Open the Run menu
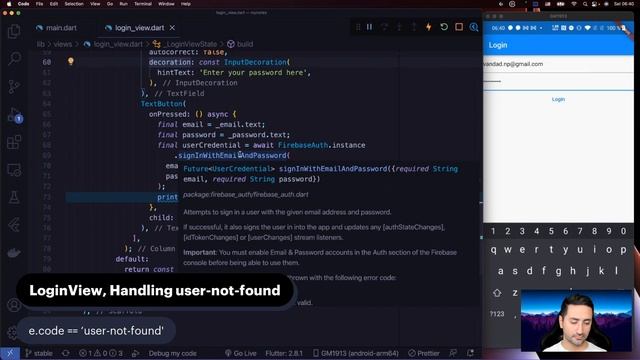The height and width of the screenshot is (360, 640). [123, 4]
